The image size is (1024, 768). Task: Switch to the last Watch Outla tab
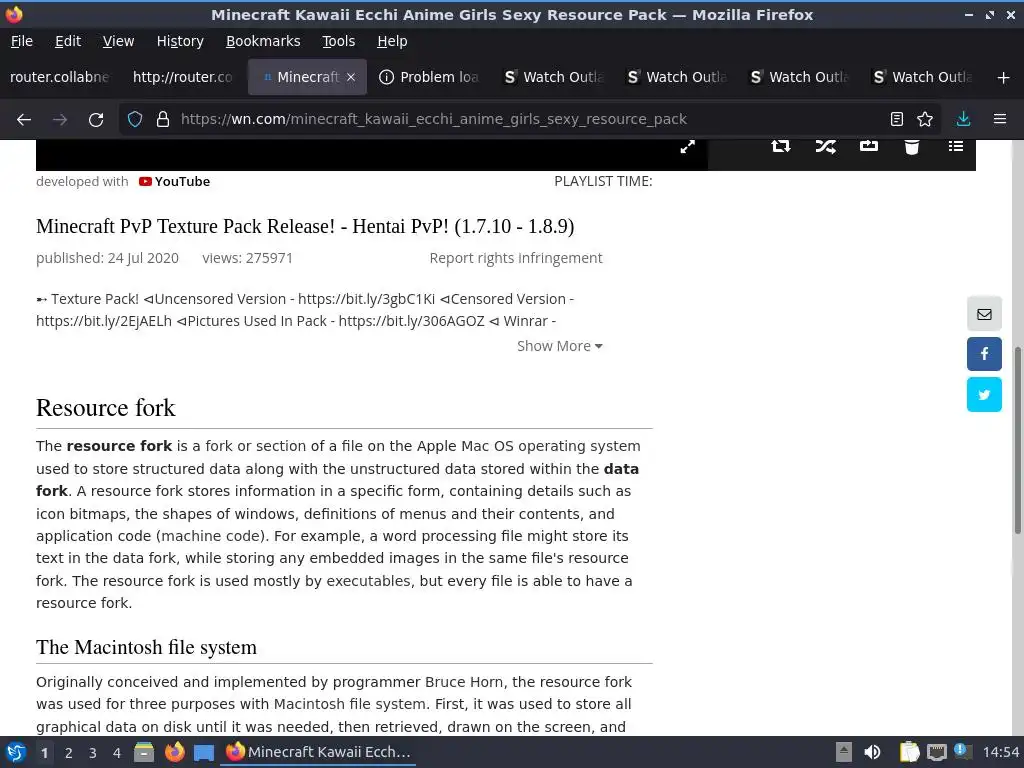tap(923, 77)
